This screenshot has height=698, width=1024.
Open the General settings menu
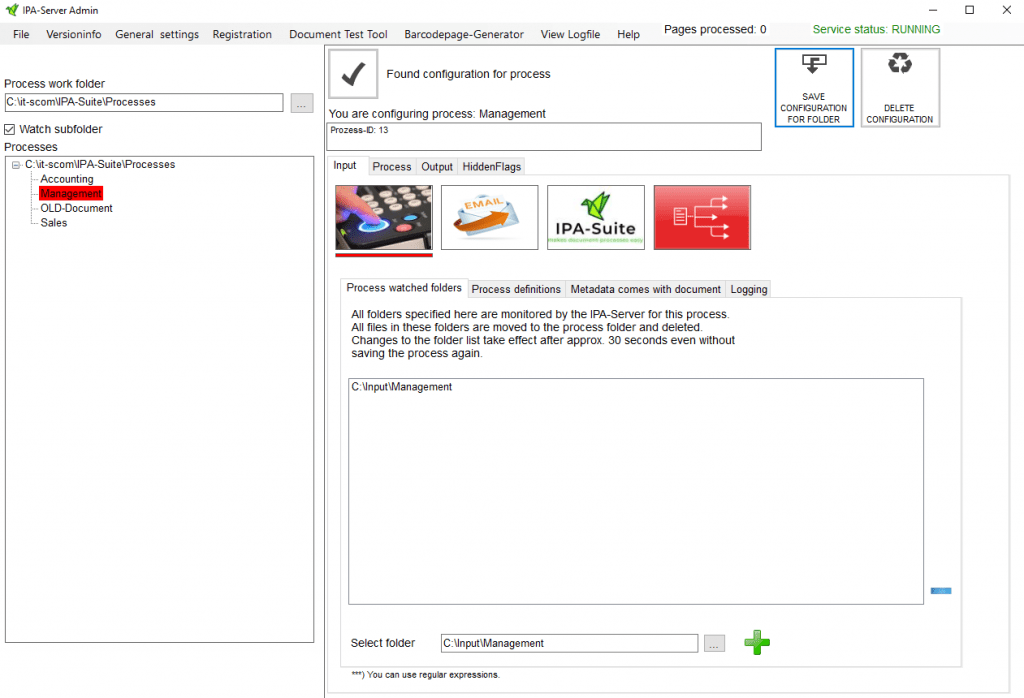pyautogui.click(x=156, y=34)
